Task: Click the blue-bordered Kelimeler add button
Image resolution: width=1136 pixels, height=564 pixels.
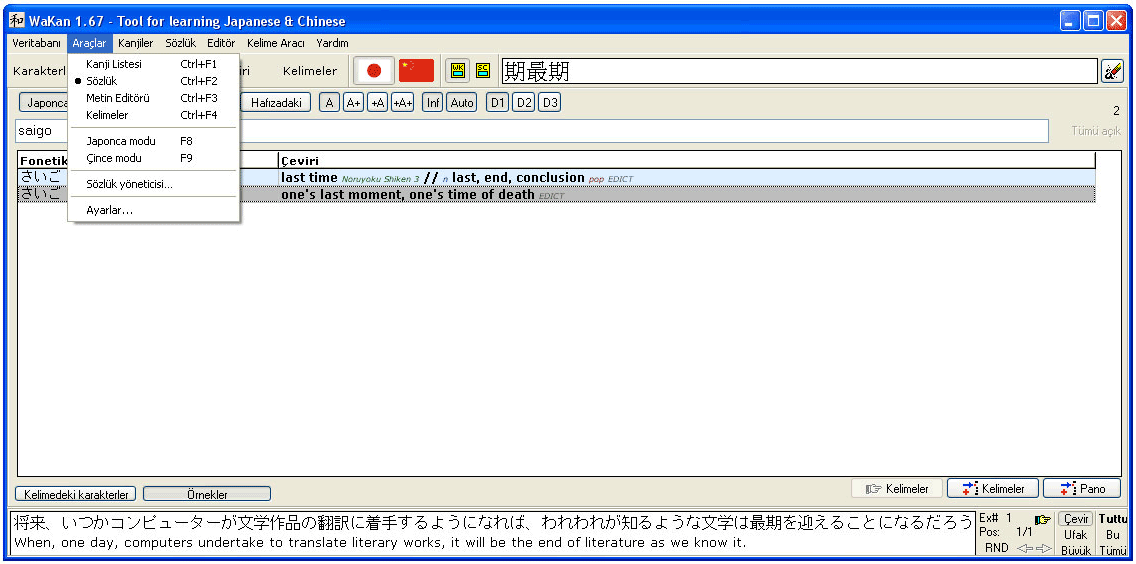Action: coord(993,489)
